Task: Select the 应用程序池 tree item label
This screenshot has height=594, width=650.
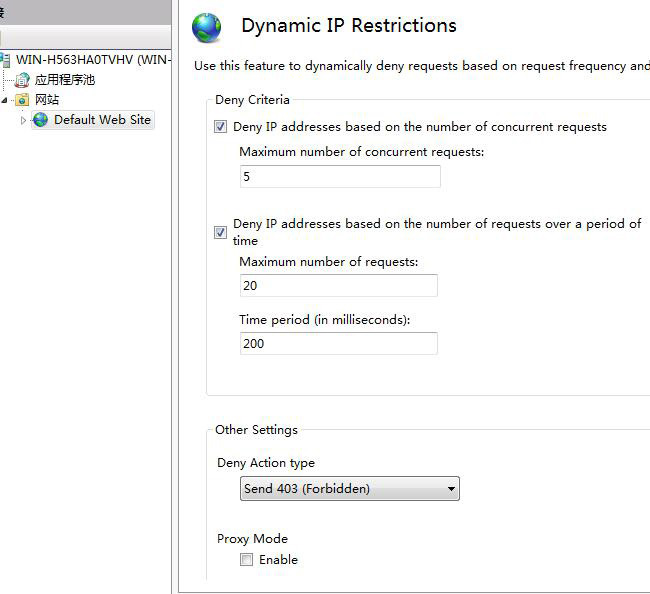Action: point(65,80)
